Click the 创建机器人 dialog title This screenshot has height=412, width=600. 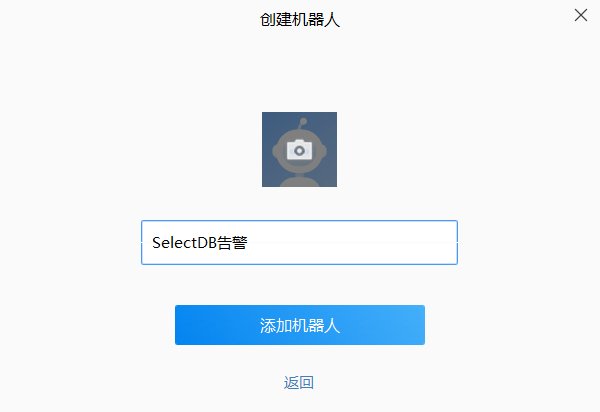300,20
